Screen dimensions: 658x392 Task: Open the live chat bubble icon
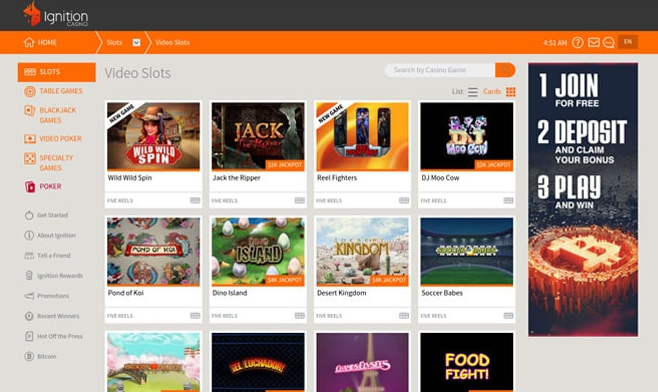click(x=608, y=42)
